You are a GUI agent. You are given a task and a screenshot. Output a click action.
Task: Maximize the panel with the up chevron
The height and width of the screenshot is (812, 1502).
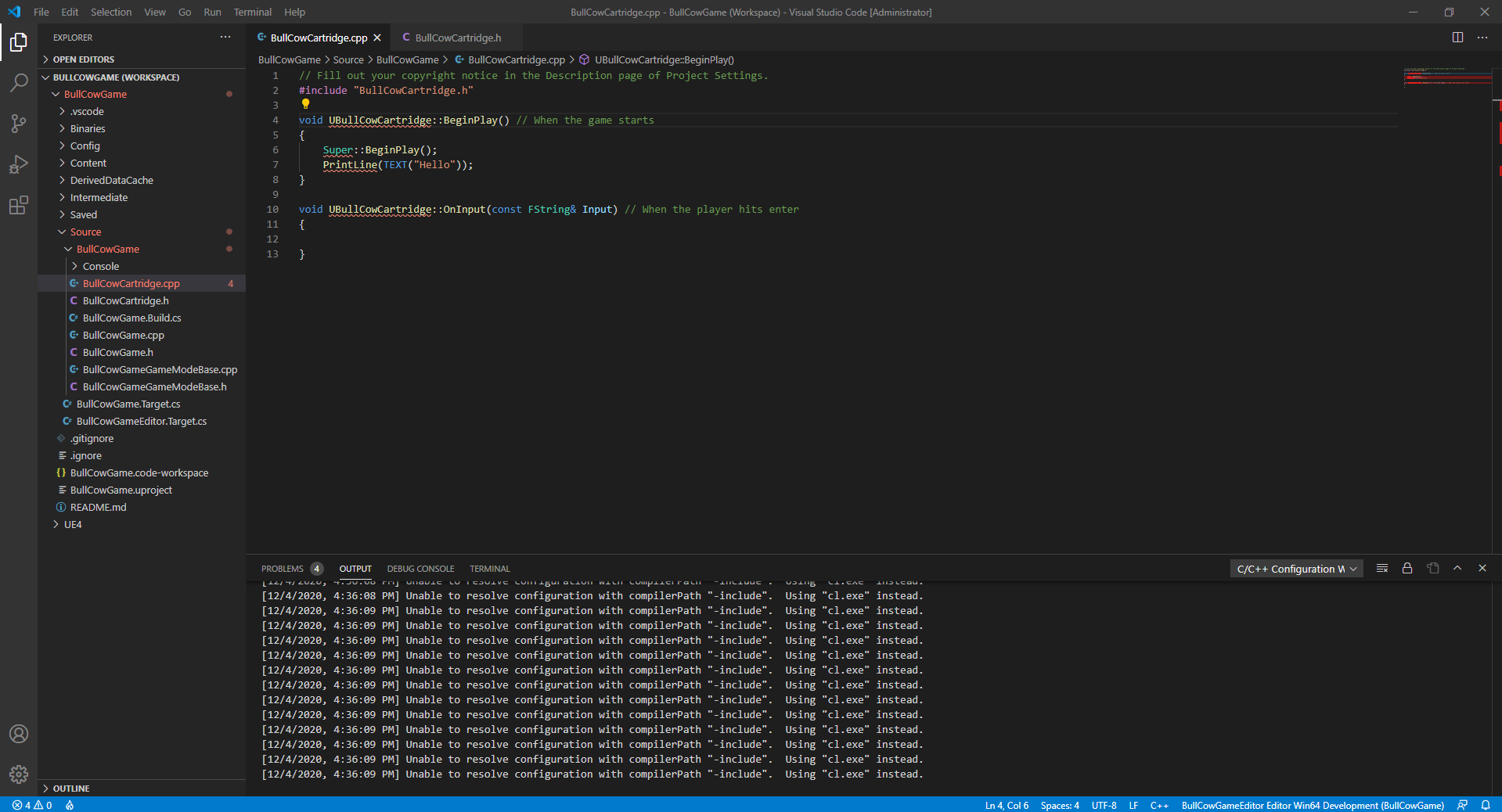(1457, 569)
